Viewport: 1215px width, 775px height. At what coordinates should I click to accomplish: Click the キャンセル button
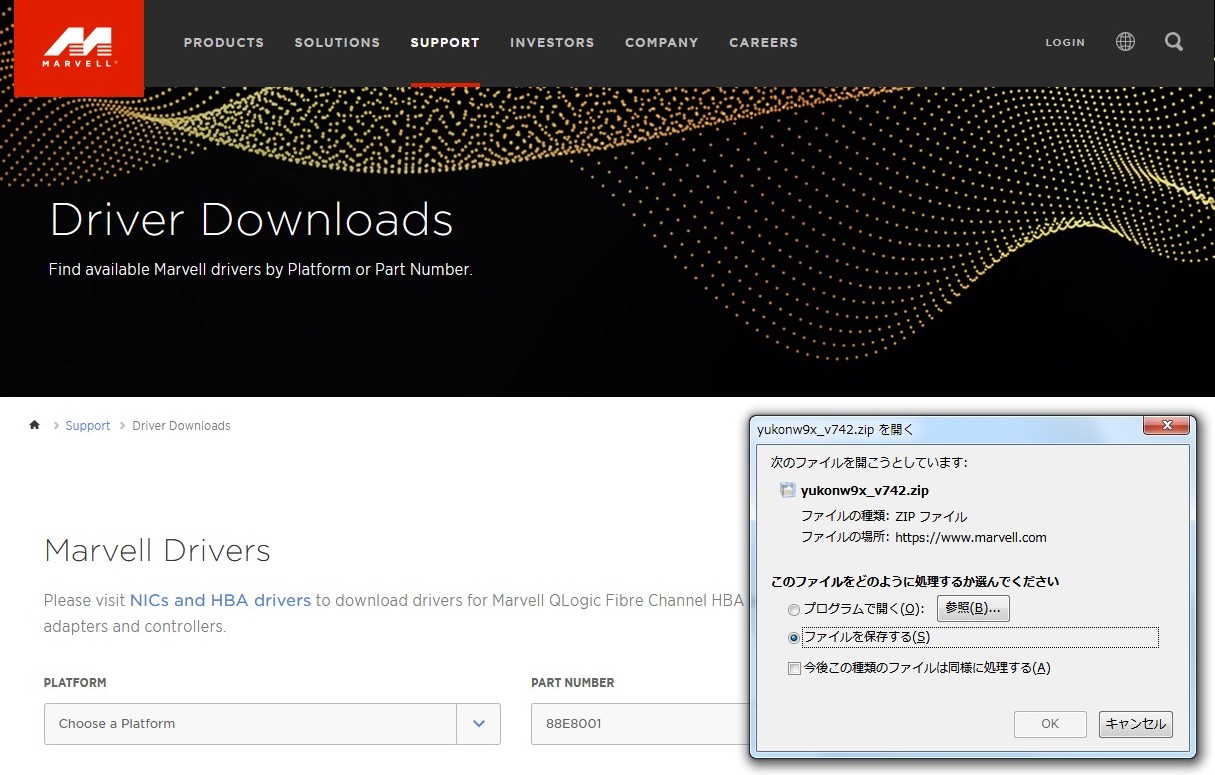pos(1136,724)
